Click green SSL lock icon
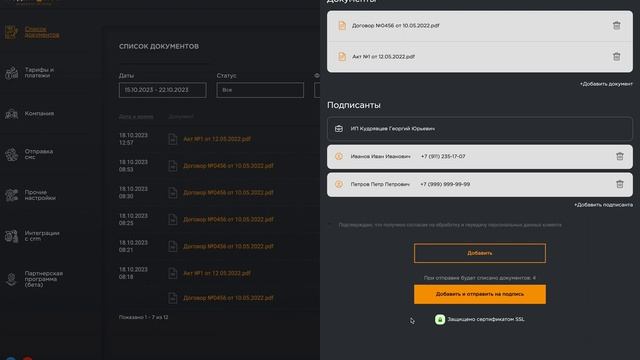 click(440, 319)
